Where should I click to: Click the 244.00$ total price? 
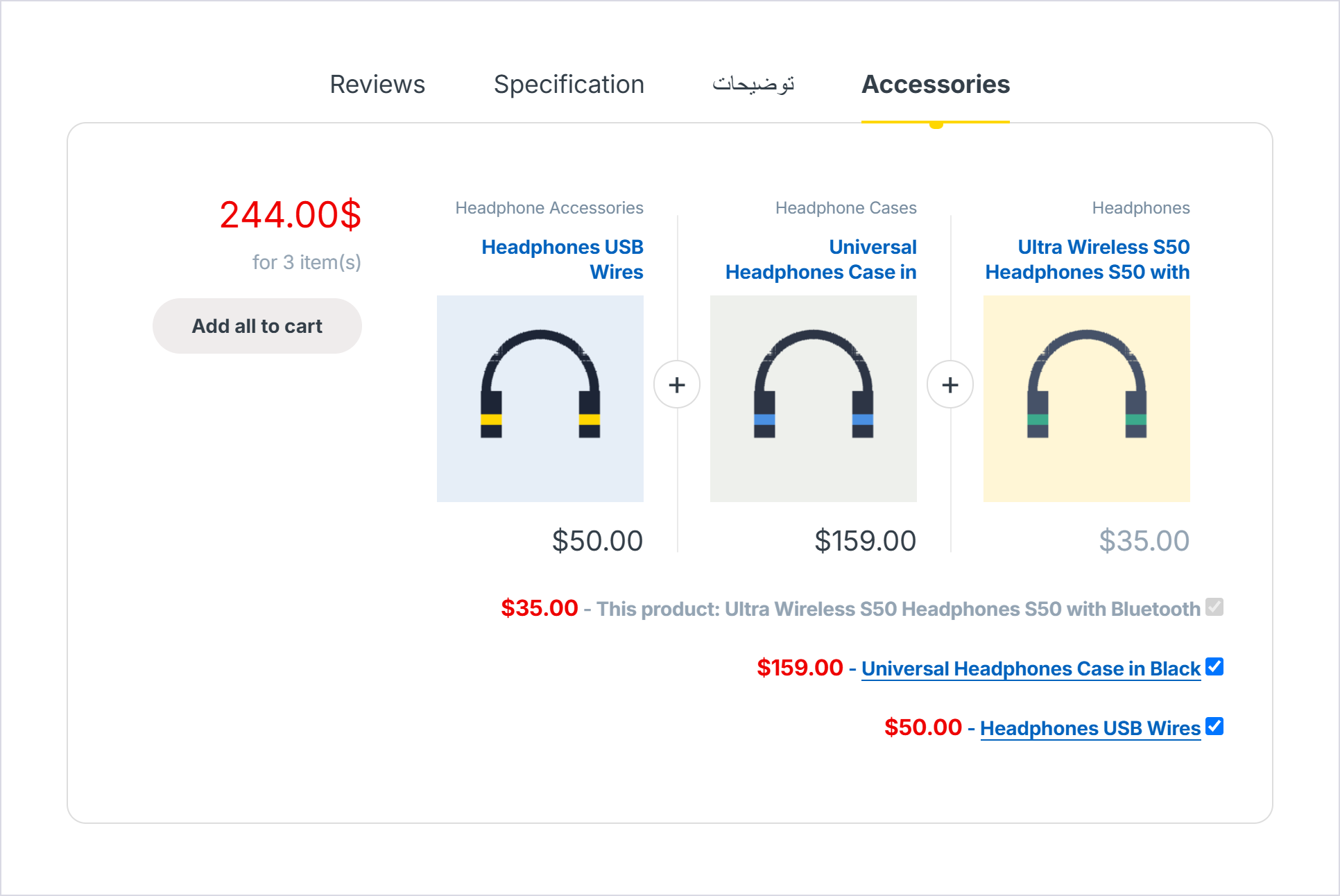coord(291,214)
